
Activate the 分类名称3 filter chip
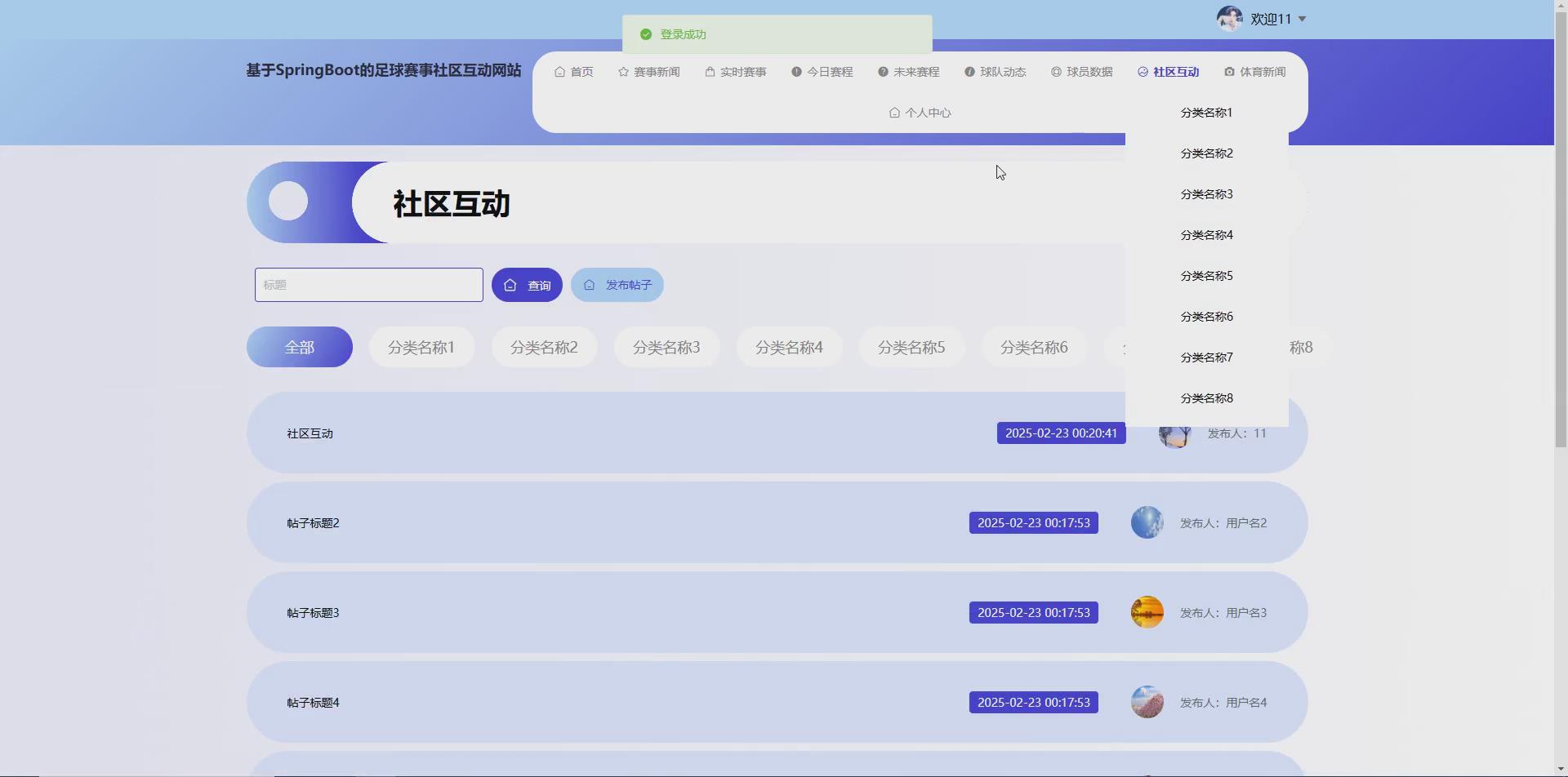pos(666,346)
